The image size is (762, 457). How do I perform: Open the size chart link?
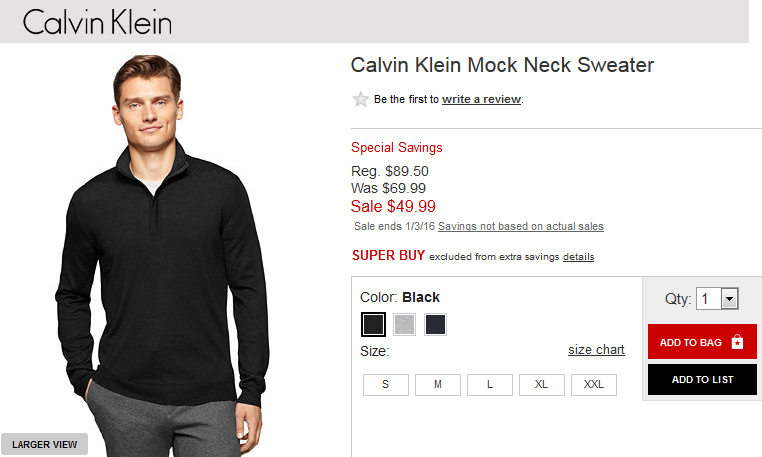[x=596, y=350]
